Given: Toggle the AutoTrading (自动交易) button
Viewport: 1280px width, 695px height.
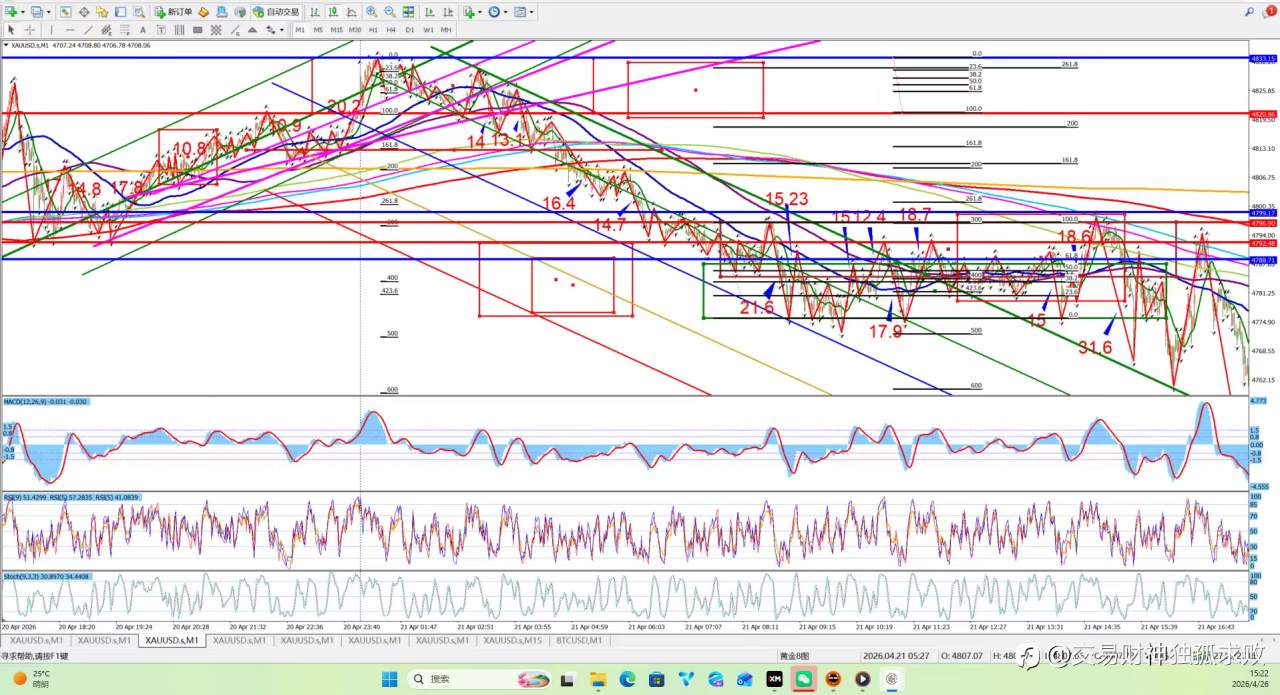Looking at the screenshot, I should tap(276, 12).
